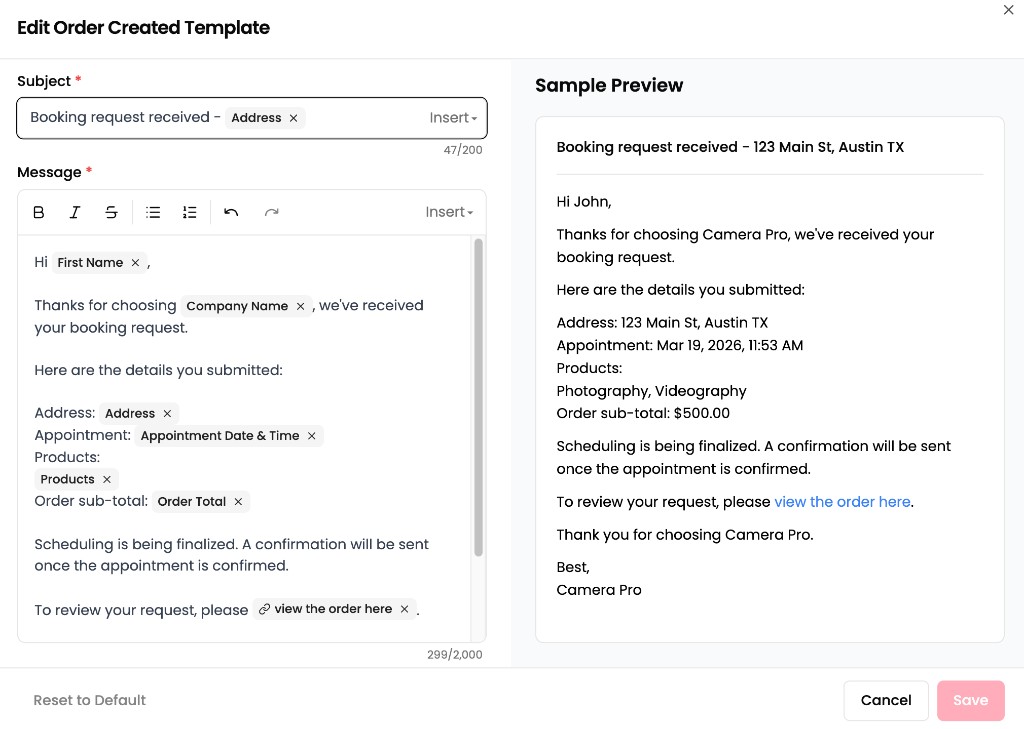Screen dimensions: 1024x729
Task: Cancel editing the template
Action: 886,700
